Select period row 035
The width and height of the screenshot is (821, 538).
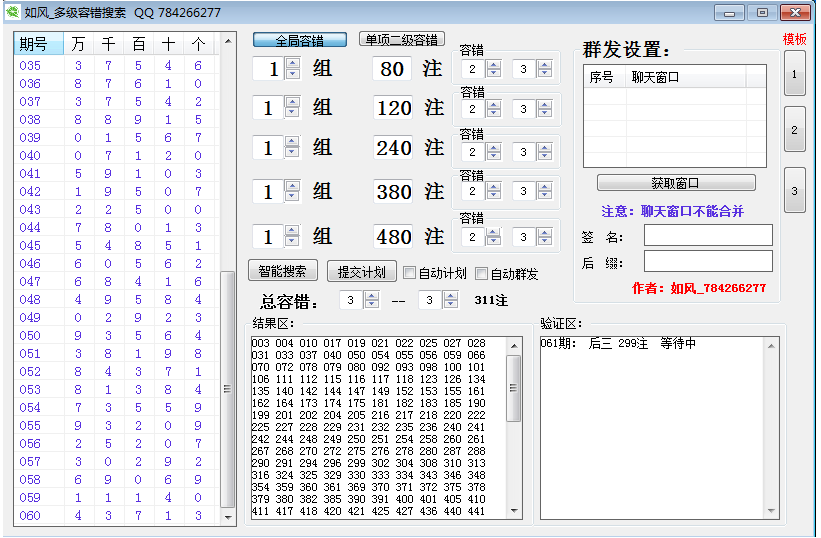(117, 66)
